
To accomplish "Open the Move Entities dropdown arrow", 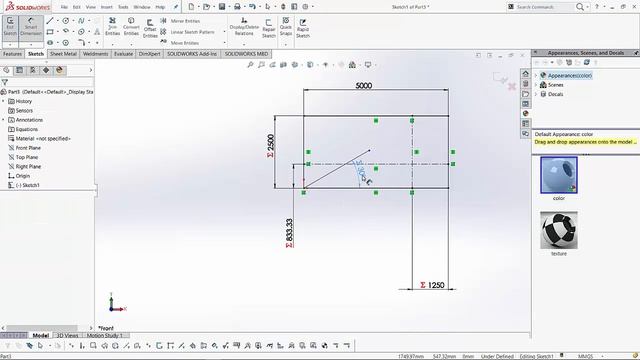I will 224,43.
